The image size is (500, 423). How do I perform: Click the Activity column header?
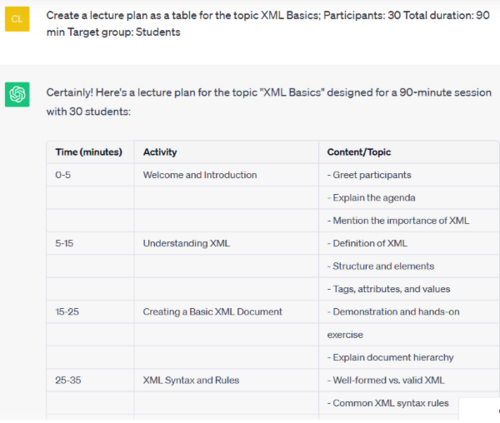pyautogui.click(x=160, y=152)
